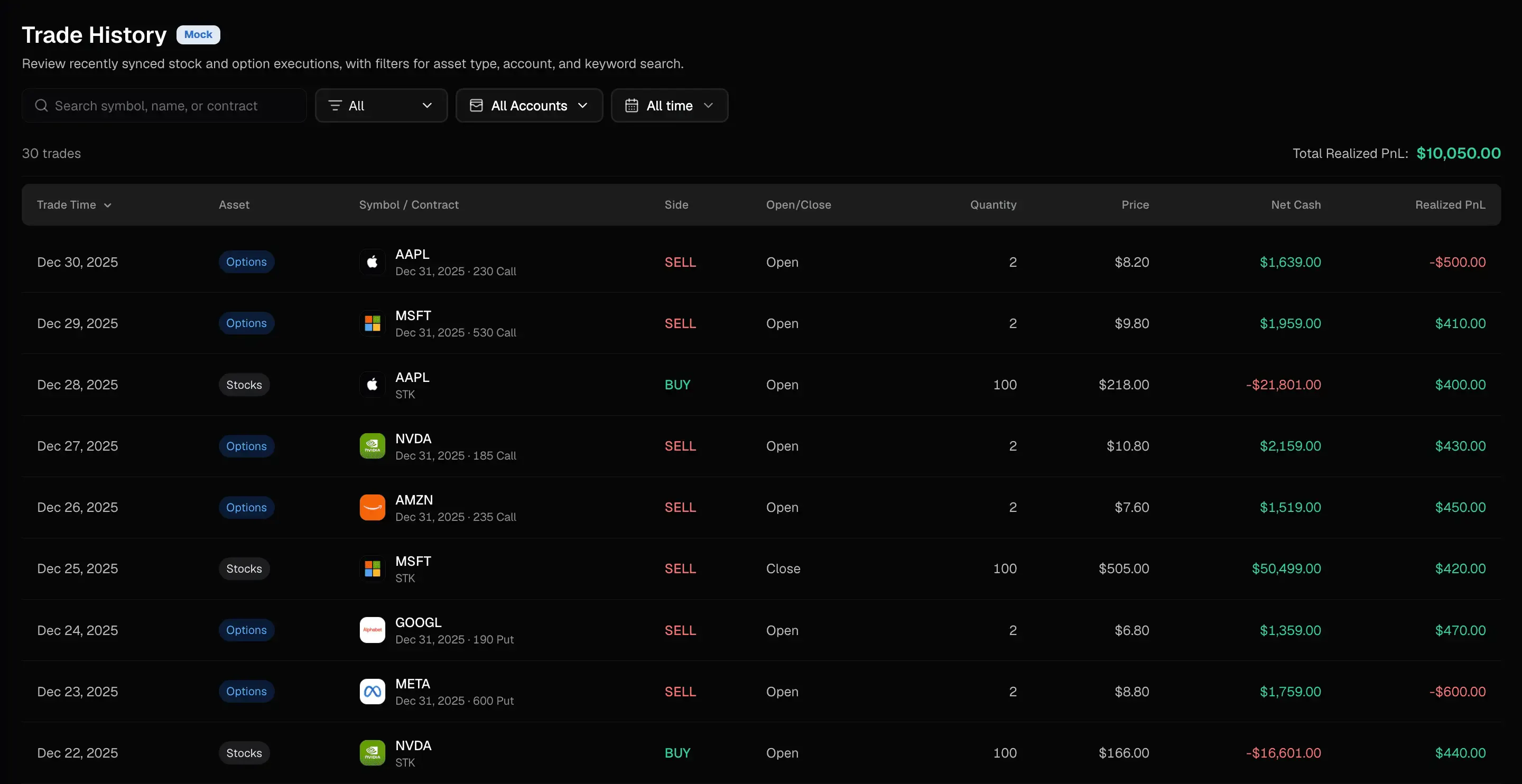Click the Open/Close column header
The height and width of the screenshot is (784, 1522).
point(798,204)
